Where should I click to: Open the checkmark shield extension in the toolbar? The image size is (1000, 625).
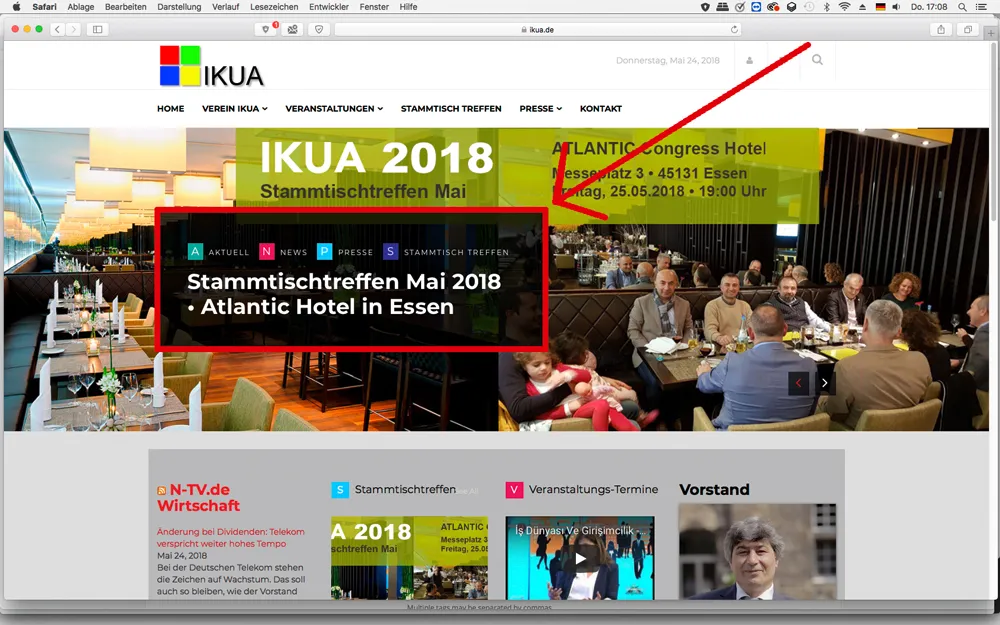pyautogui.click(x=319, y=29)
